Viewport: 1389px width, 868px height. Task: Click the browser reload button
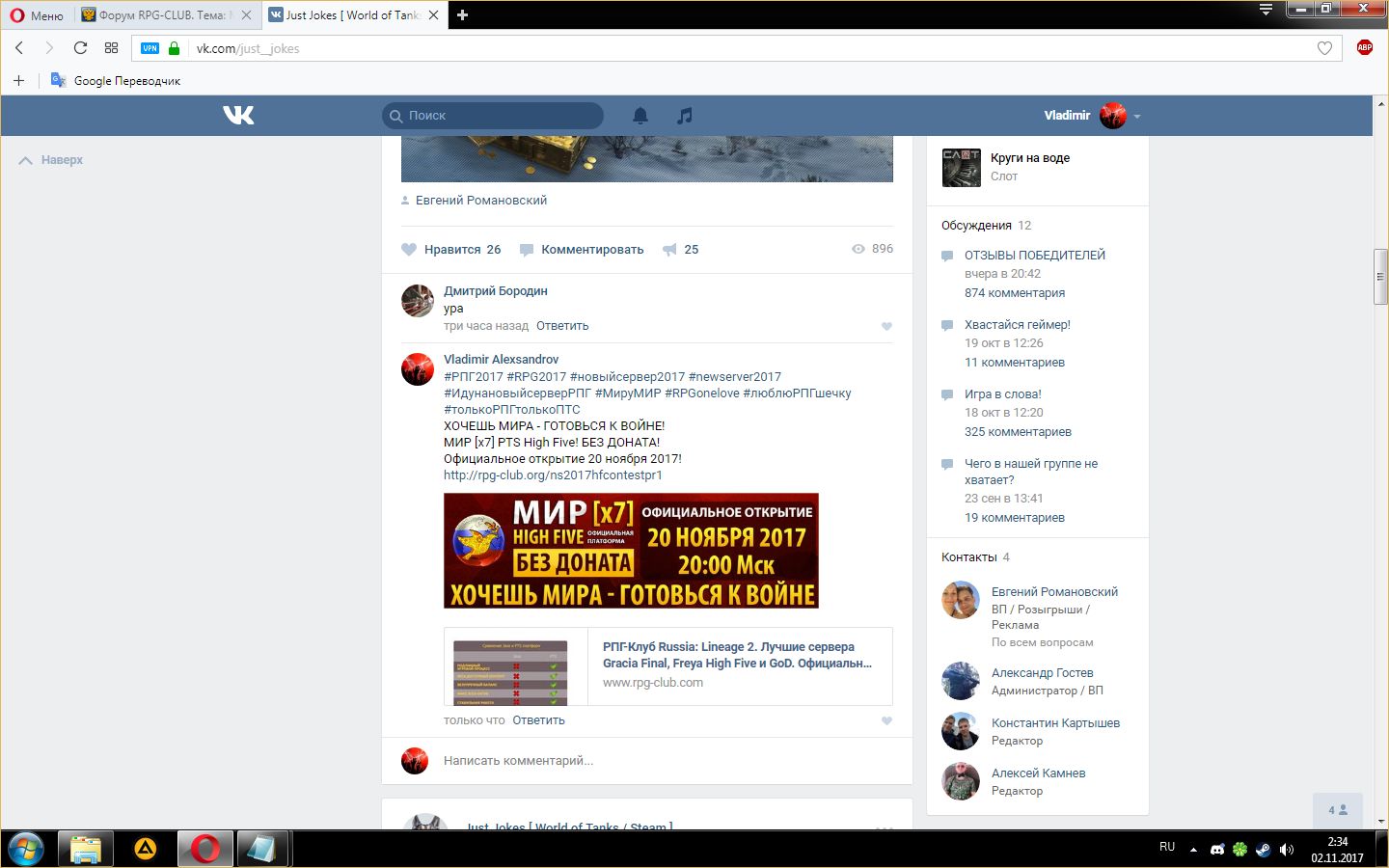pos(80,48)
